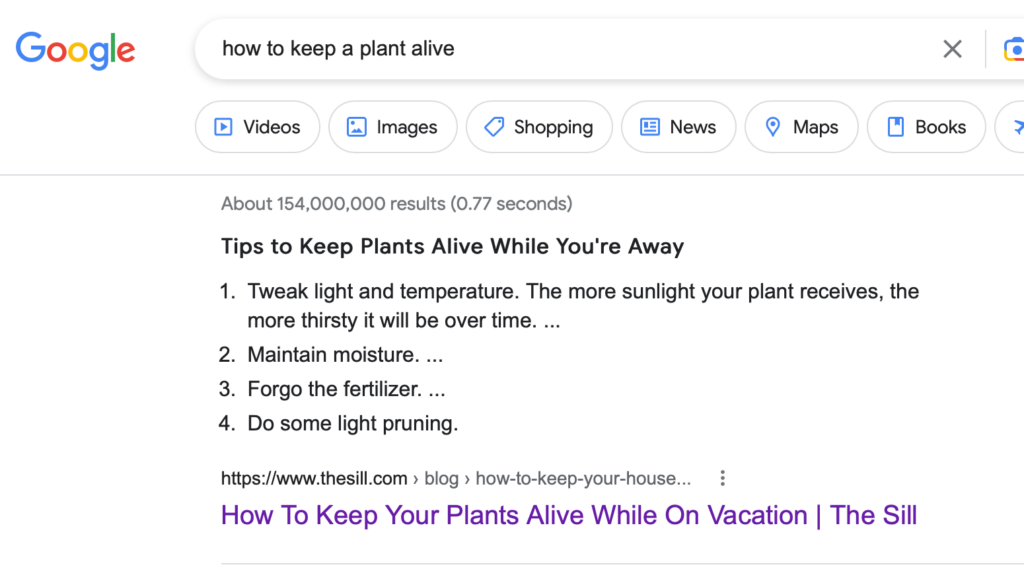Open the three-dot menu beside thesill.com result
Image resolution: width=1024 pixels, height=577 pixels.
[723, 478]
